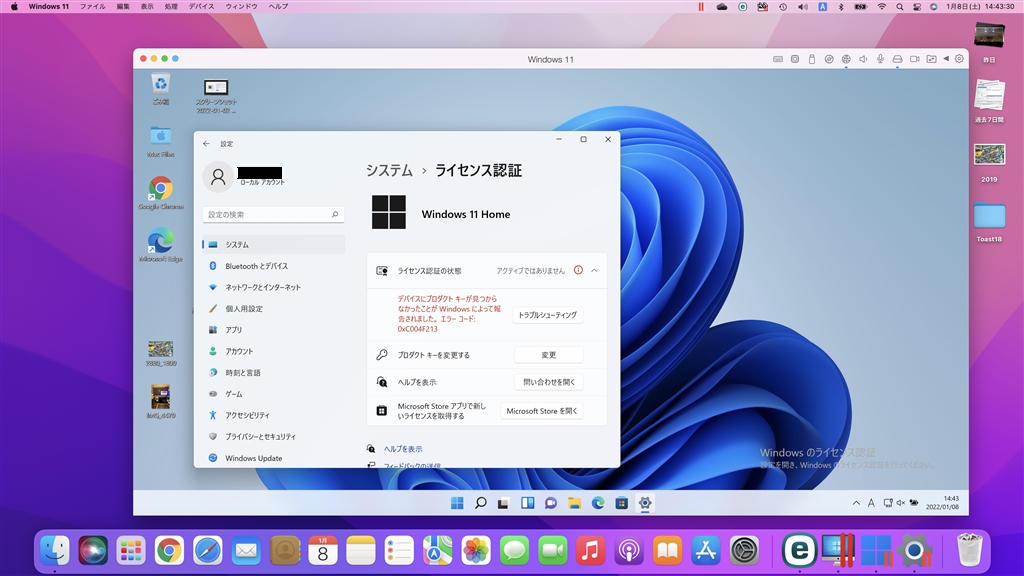The image size is (1024, 576).
Task: Open App Store from the Mac Dock
Action: coord(706,550)
